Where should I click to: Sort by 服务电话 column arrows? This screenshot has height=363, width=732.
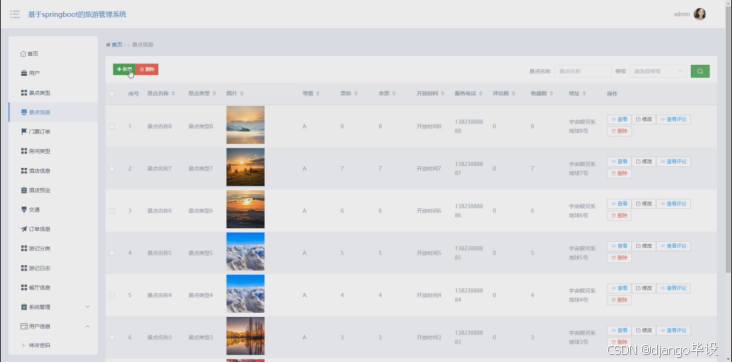click(481, 94)
